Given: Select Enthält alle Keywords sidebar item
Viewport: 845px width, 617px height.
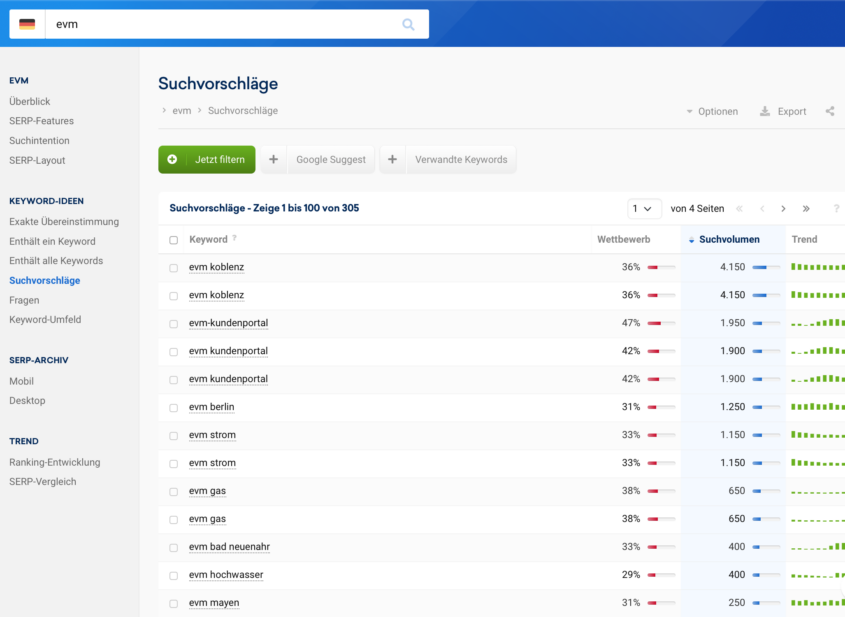Looking at the screenshot, I should (56, 261).
